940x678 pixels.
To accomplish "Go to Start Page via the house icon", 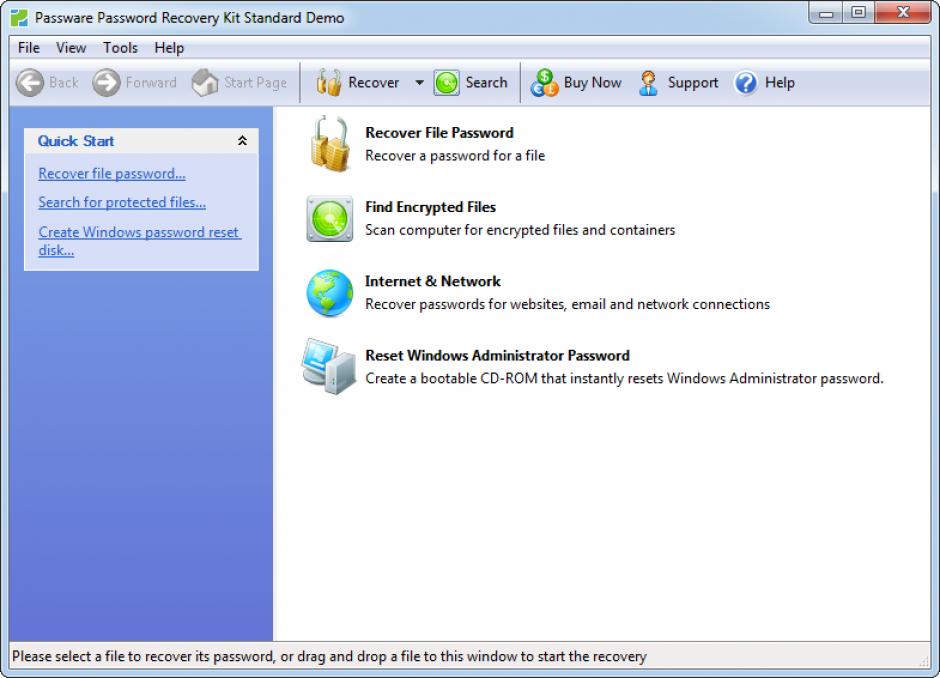I will point(239,83).
